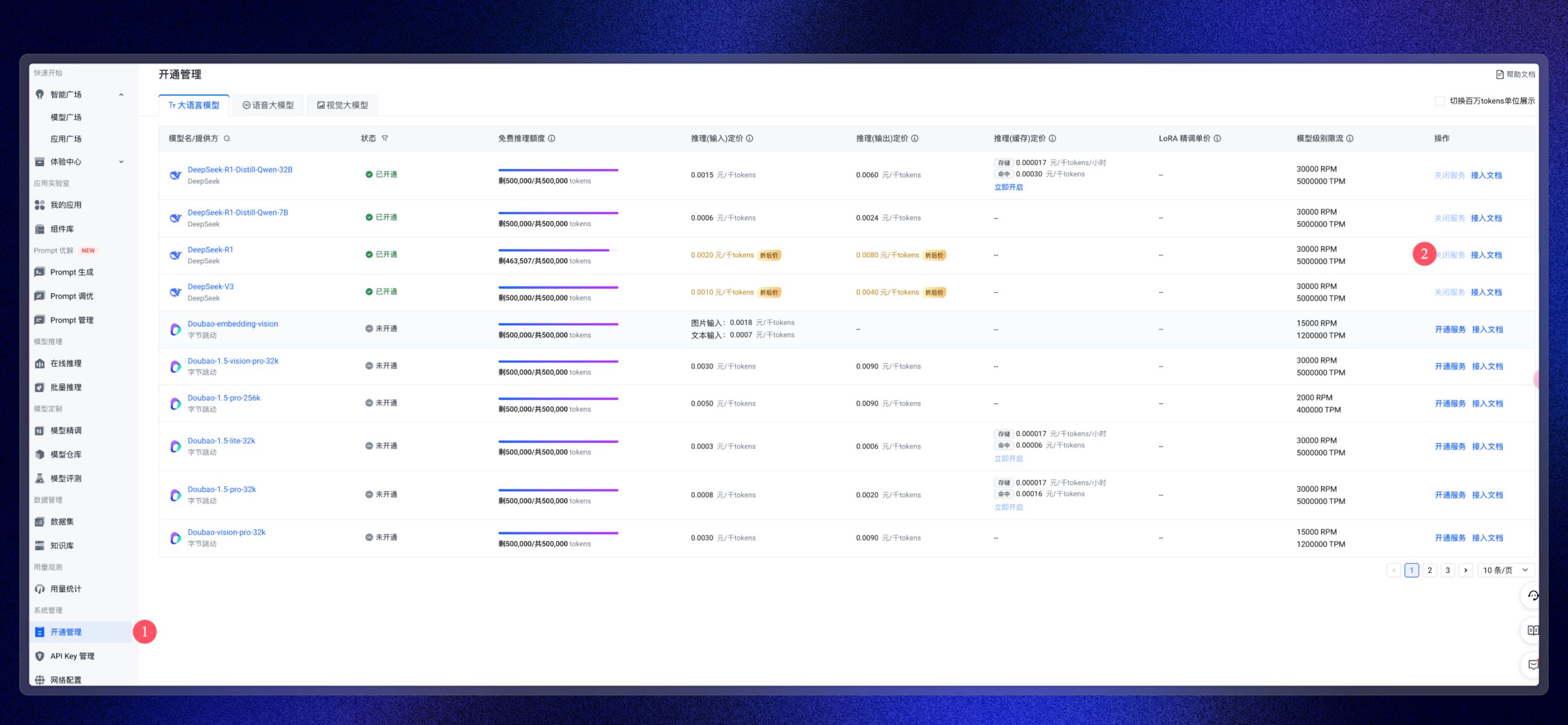The height and width of the screenshot is (725, 1568).
Task: Open 模型广场 menu item
Action: (x=65, y=117)
